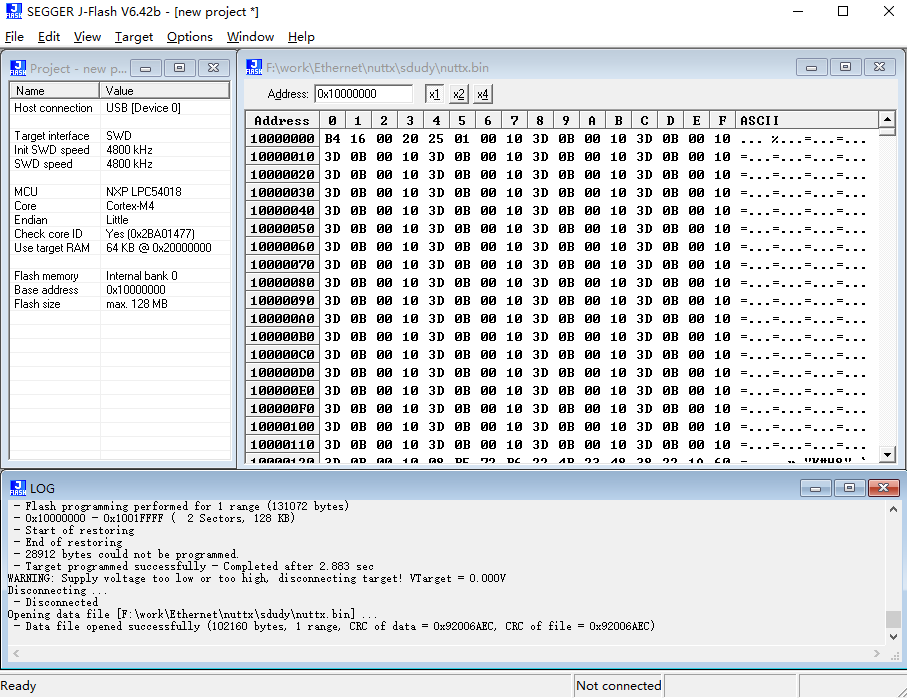This screenshot has height=698, width=907.
Task: Maximize the LOG window
Action: click(x=849, y=488)
